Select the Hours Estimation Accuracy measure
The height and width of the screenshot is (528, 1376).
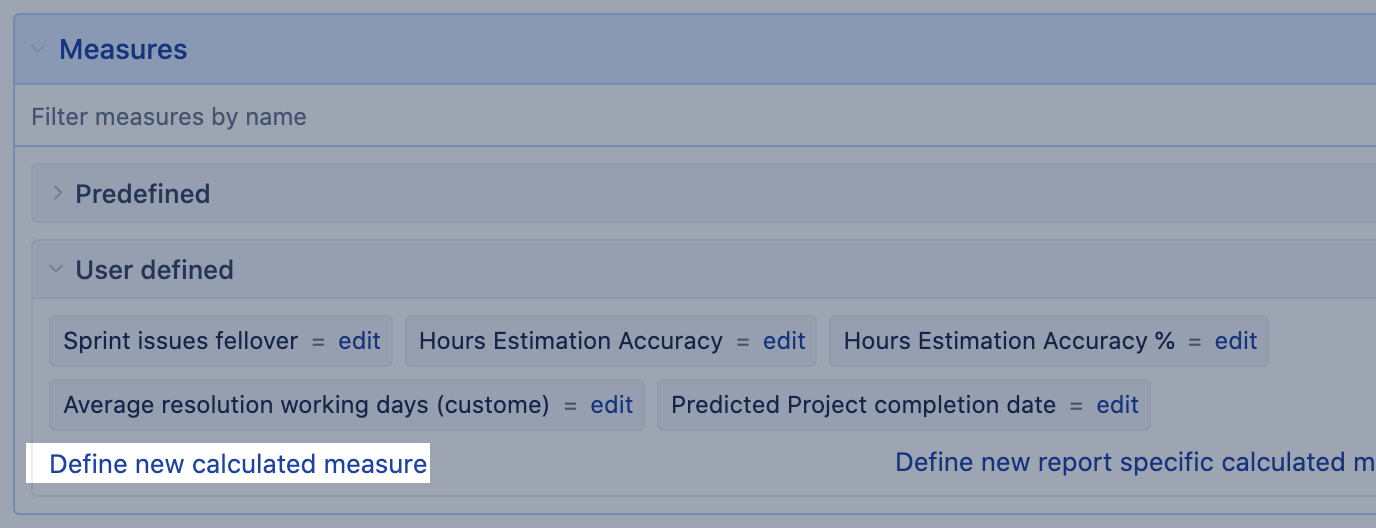[570, 341]
